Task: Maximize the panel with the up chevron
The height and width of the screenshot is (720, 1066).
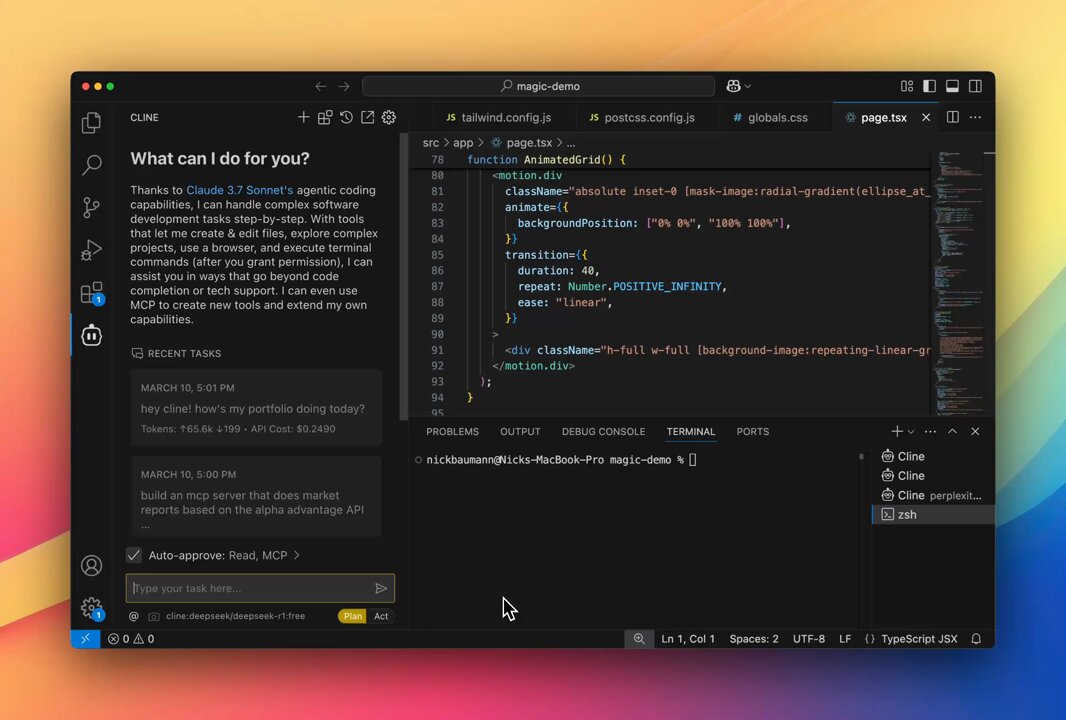Action: pos(952,432)
